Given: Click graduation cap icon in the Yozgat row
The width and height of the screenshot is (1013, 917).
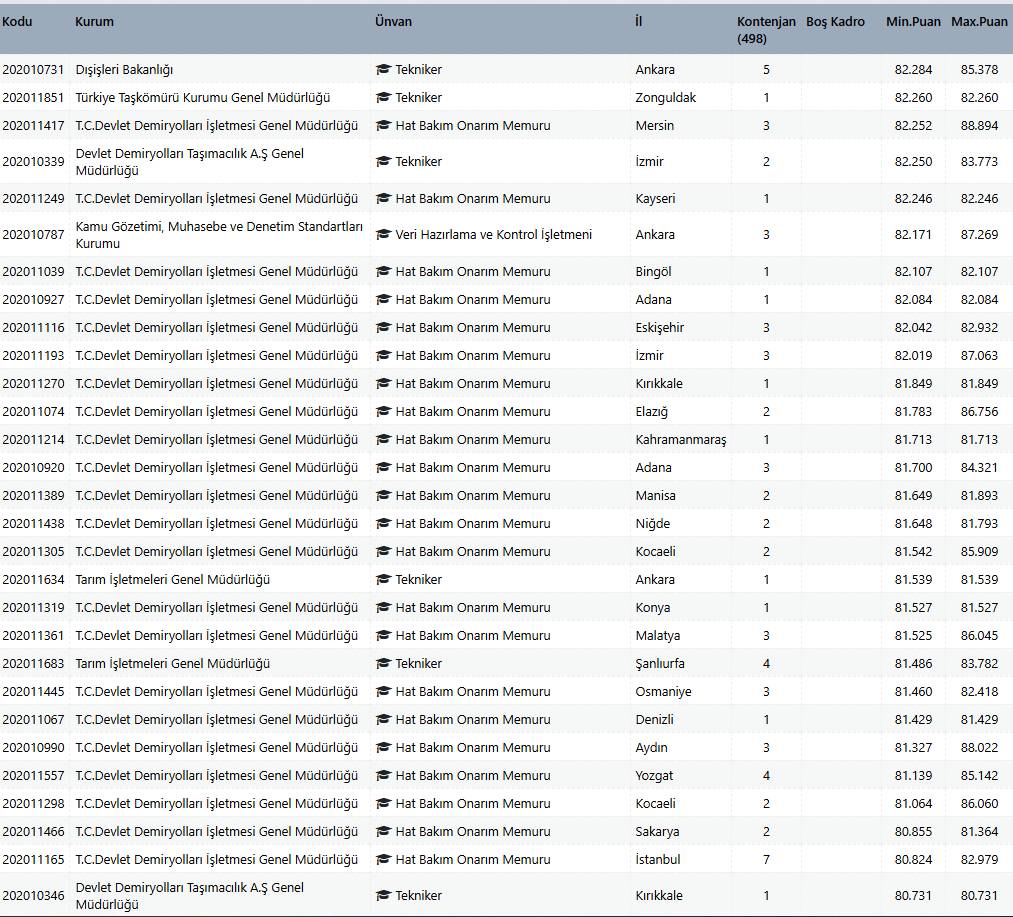Looking at the screenshot, I should (x=383, y=776).
